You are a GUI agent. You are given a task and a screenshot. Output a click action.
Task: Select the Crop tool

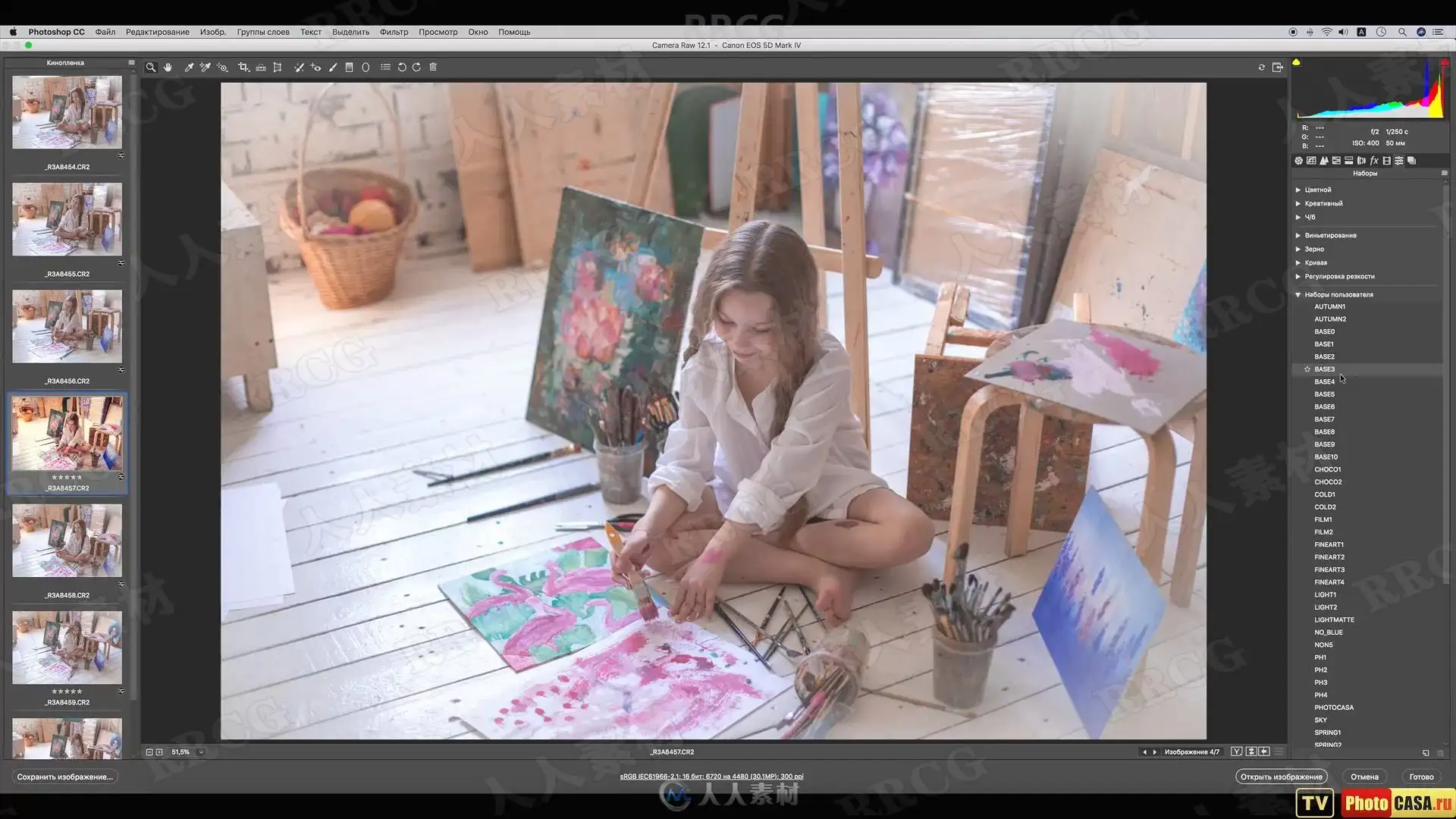tap(243, 67)
